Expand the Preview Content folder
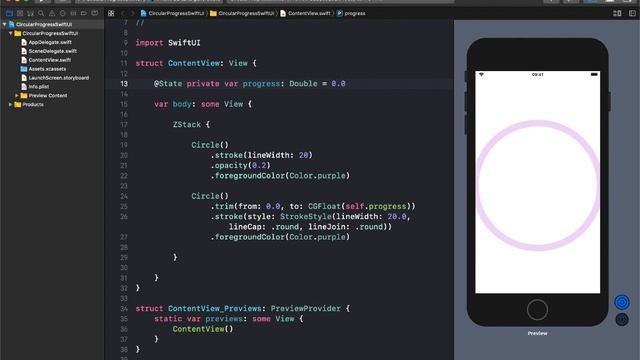 point(17,96)
